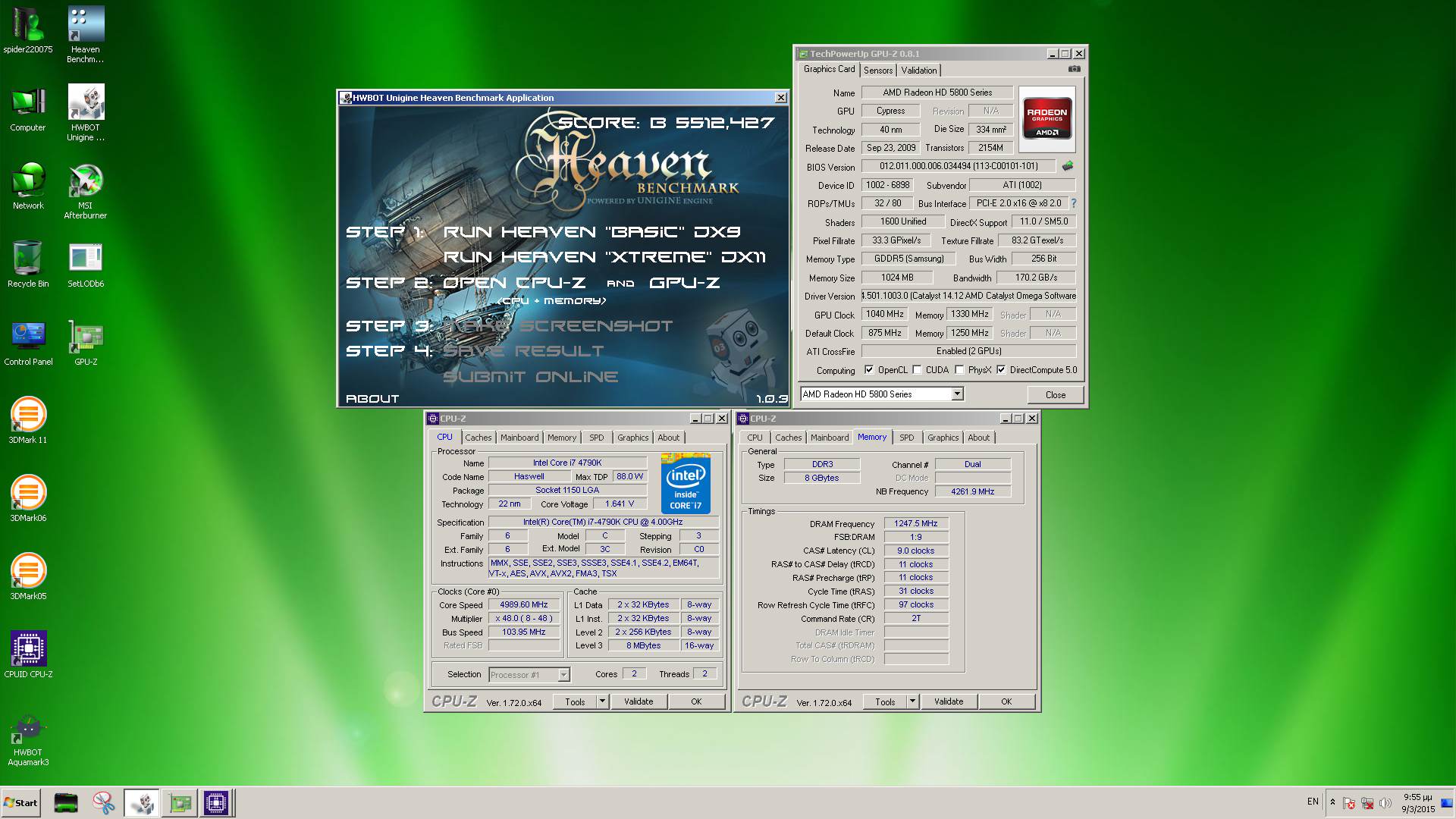The image size is (1456, 819).
Task: Click the BIOS save icon in GPU-Z
Action: coord(1068,166)
